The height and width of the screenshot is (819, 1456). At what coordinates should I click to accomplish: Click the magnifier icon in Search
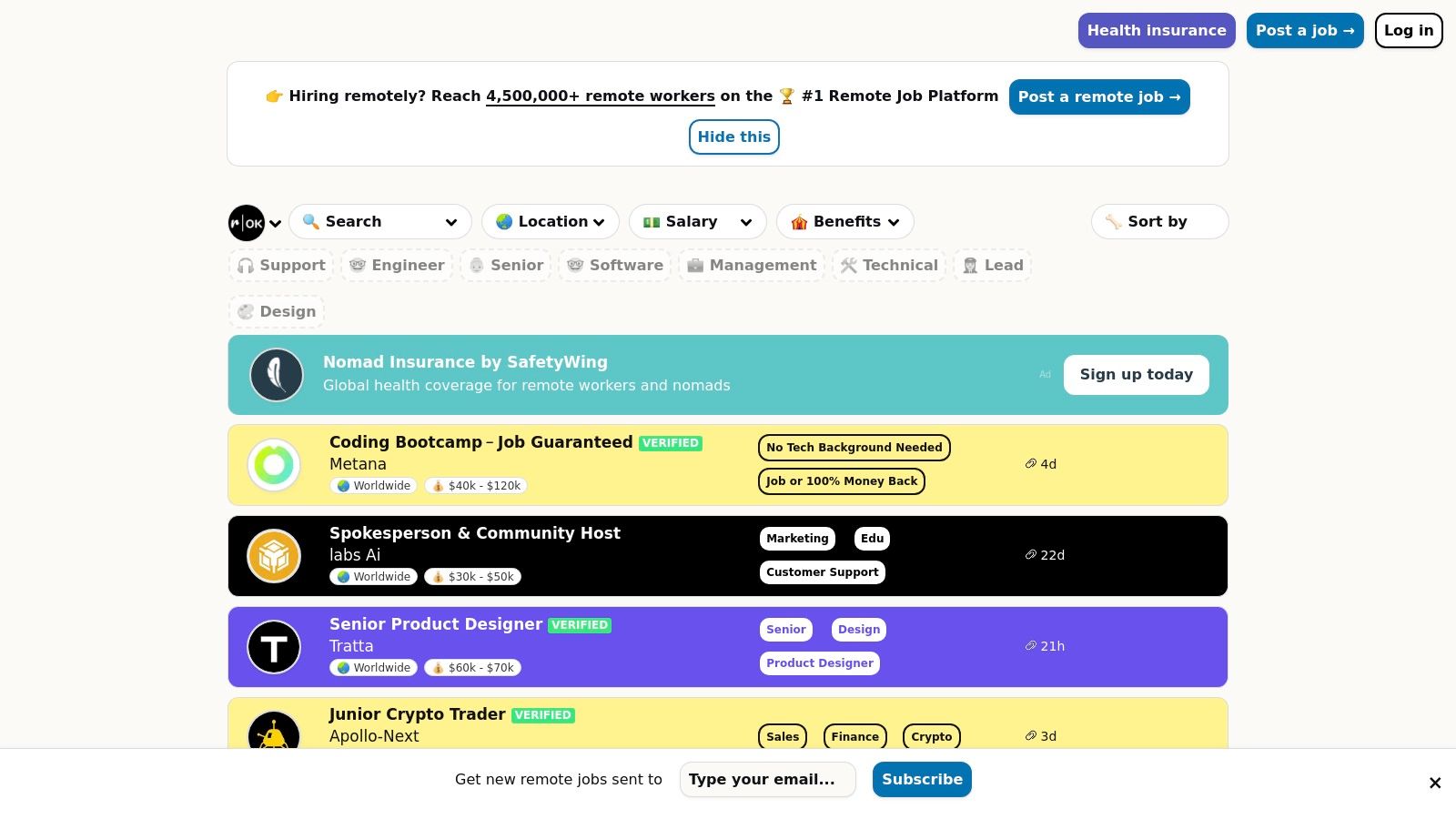tap(311, 221)
